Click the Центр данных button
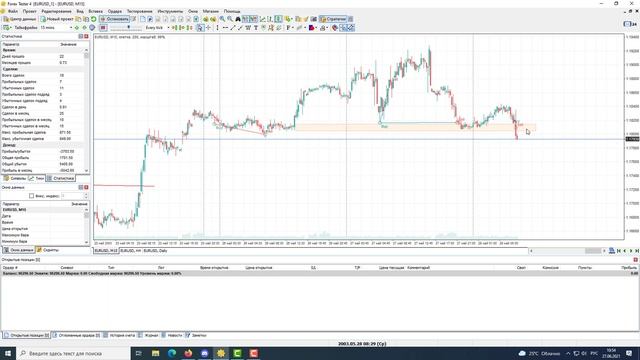640x360 pixels. point(20,19)
